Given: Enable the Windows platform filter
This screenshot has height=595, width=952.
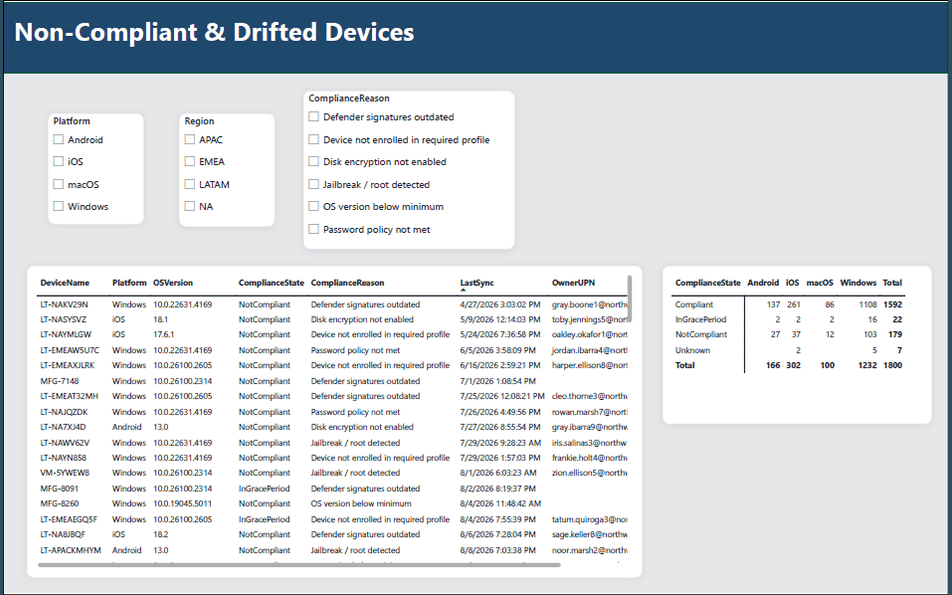Looking at the screenshot, I should pos(58,206).
